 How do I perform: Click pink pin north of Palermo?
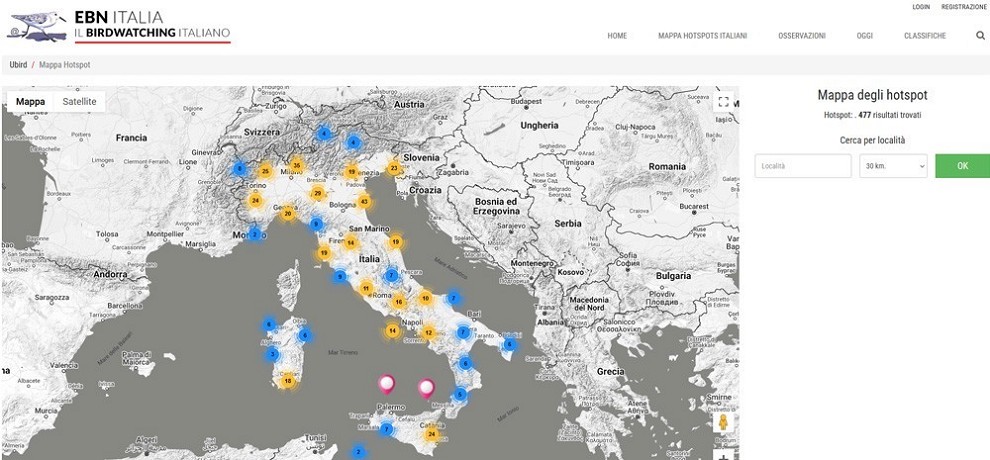(x=386, y=384)
